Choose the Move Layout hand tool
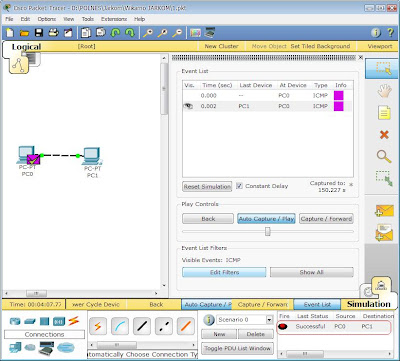 click(x=384, y=91)
